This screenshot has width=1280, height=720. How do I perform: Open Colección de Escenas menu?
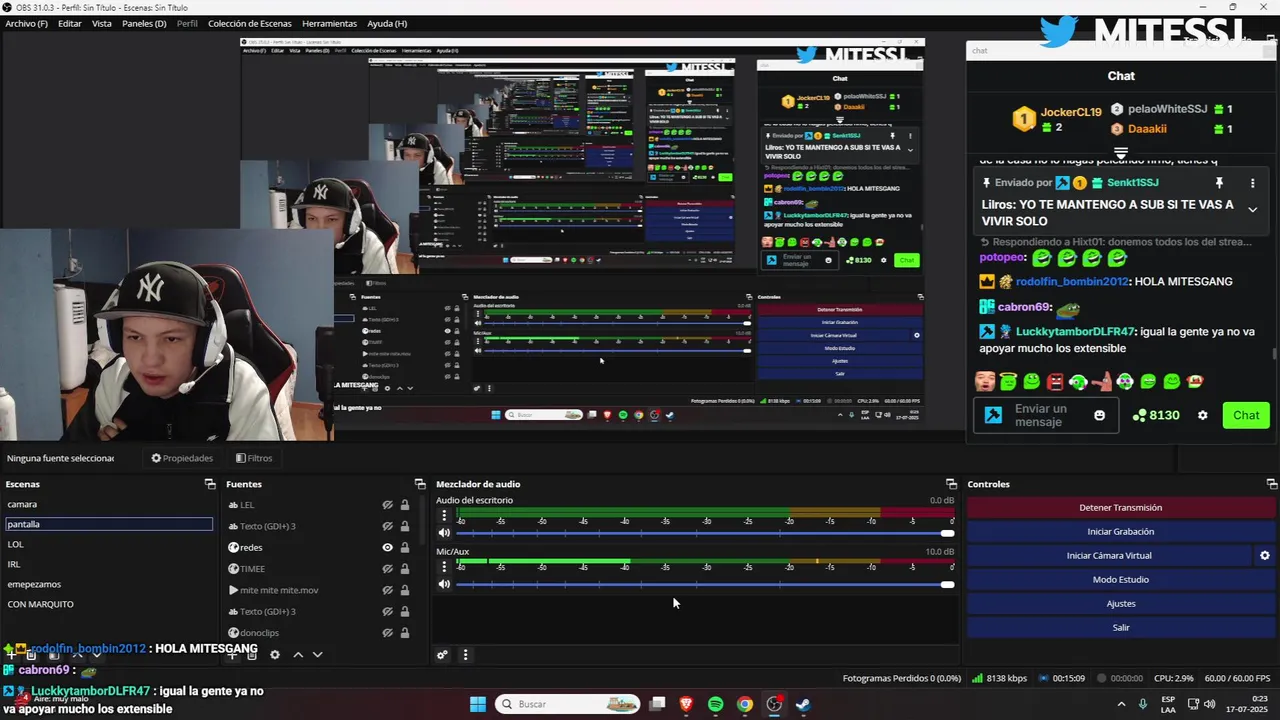[x=250, y=23]
